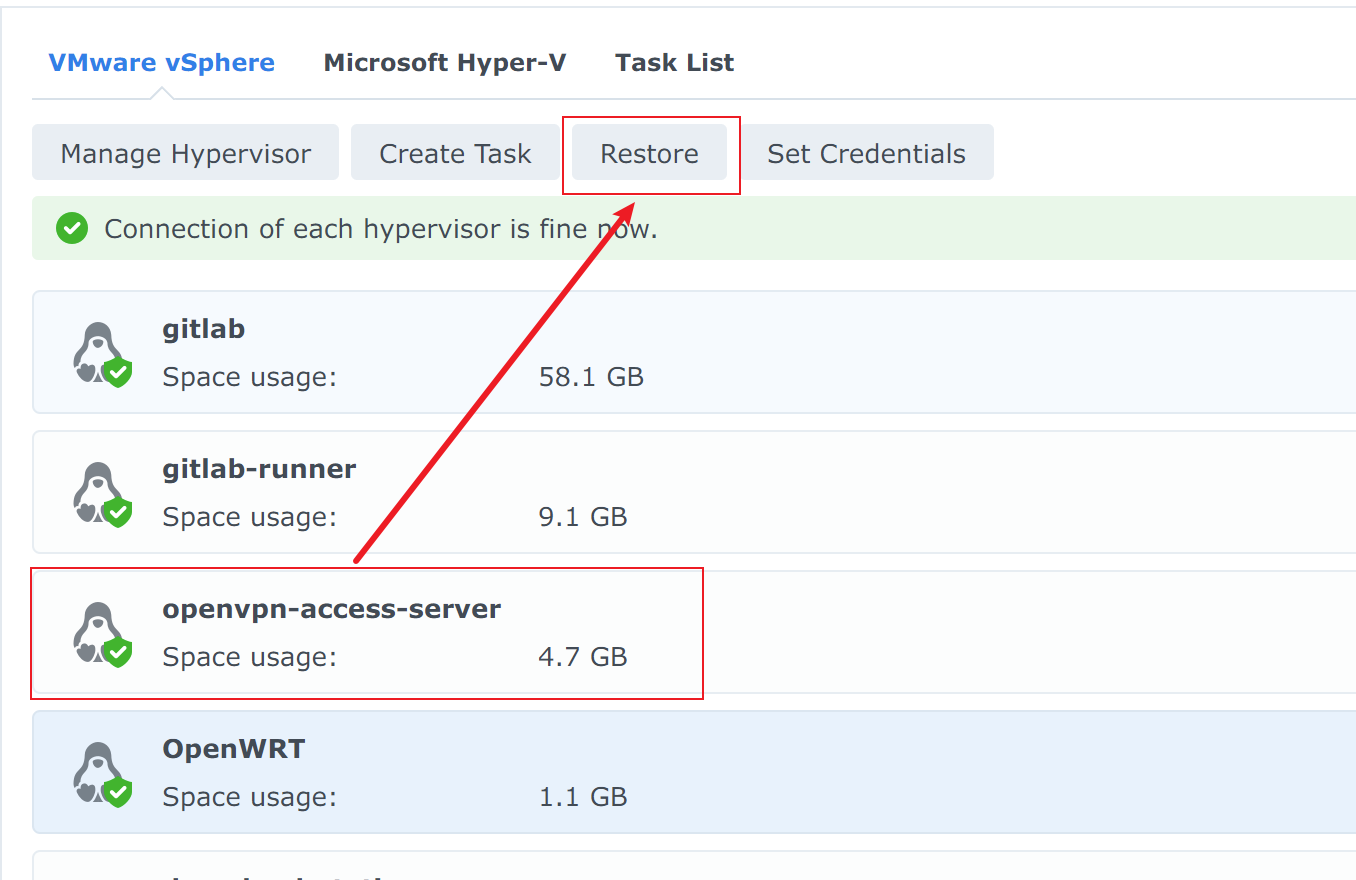This screenshot has width=1356, height=880.
Task: Click the green checkmark in the connection banner
Action: 71,229
